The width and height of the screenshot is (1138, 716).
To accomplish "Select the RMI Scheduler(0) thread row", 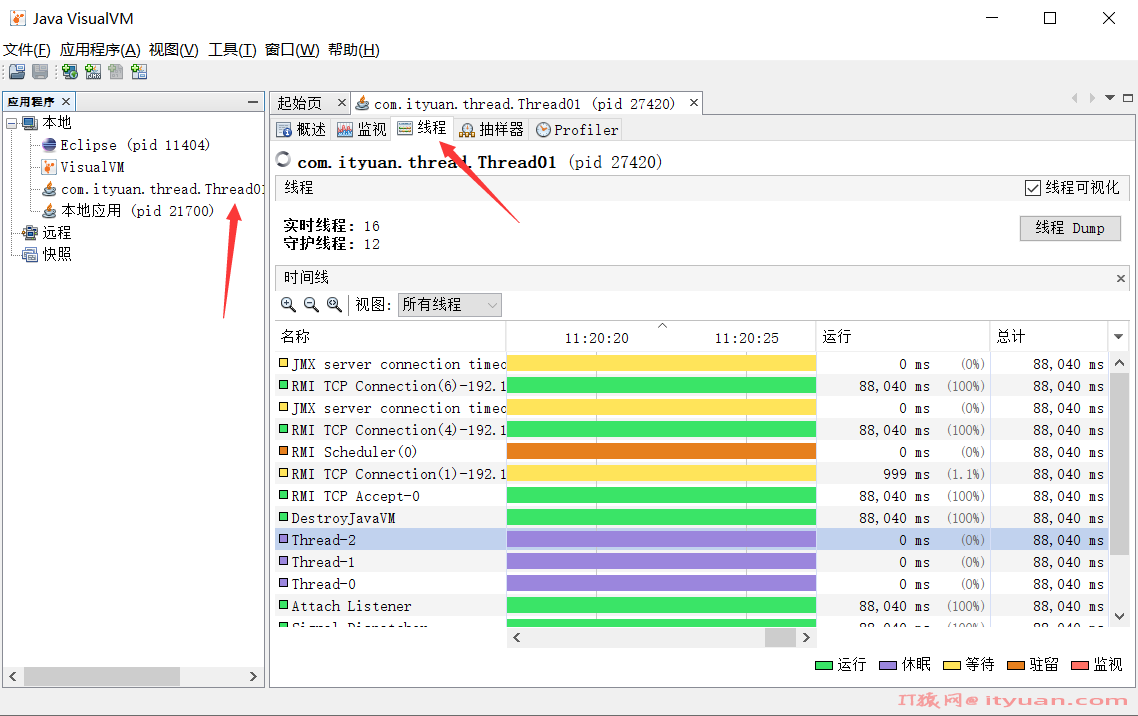I will pos(692,452).
